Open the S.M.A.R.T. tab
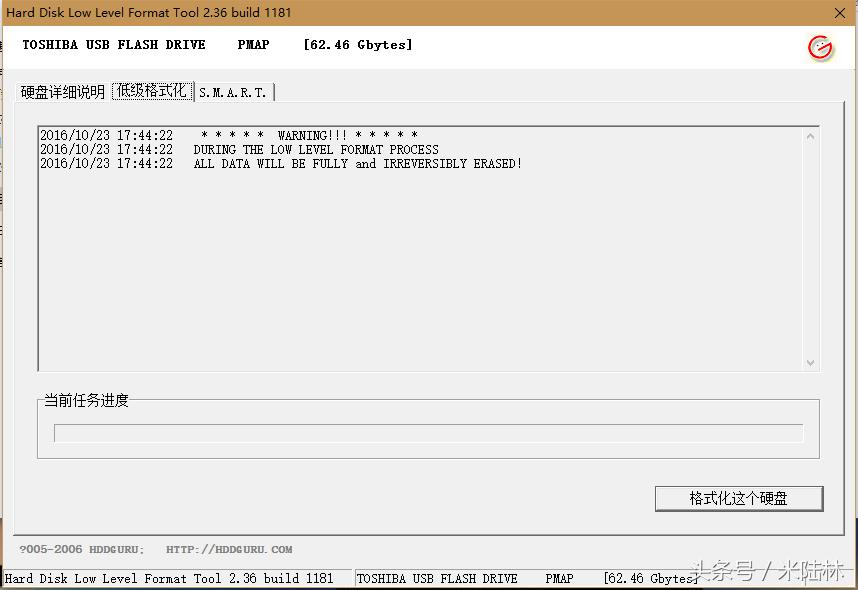The width and height of the screenshot is (858, 590). click(233, 92)
